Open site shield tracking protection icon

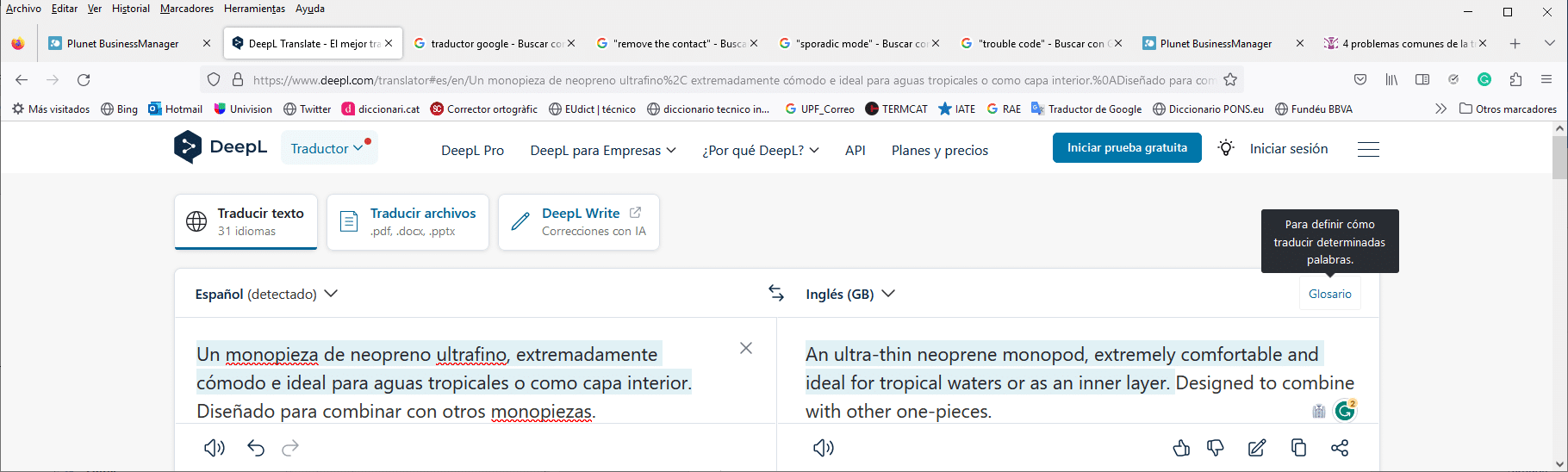(x=214, y=80)
